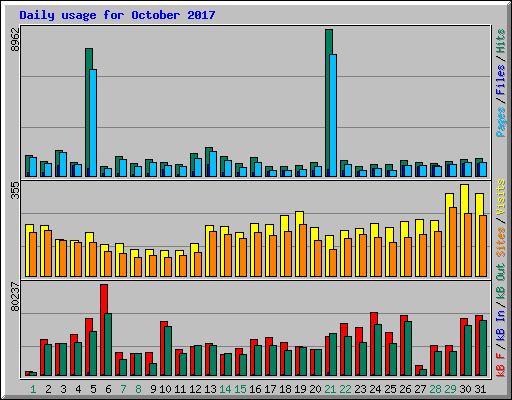Viewport: 512px width, 400px height.
Task: Click day label 1 on the x-axis
Action: click(33, 389)
